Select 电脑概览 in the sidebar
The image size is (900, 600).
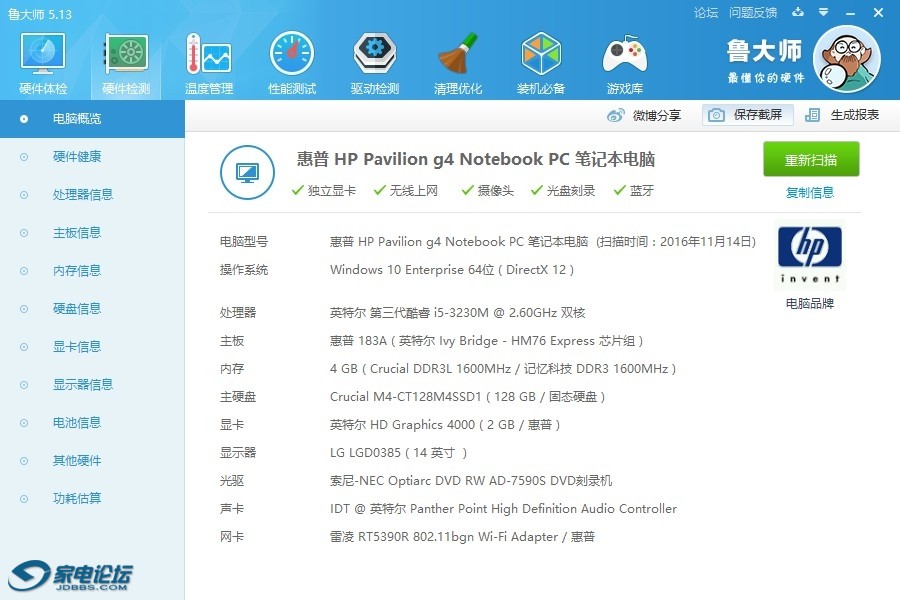pos(92,119)
